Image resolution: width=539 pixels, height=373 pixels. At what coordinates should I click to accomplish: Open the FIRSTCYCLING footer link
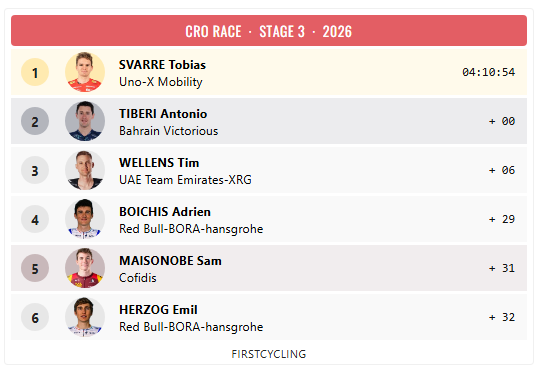coord(269,354)
